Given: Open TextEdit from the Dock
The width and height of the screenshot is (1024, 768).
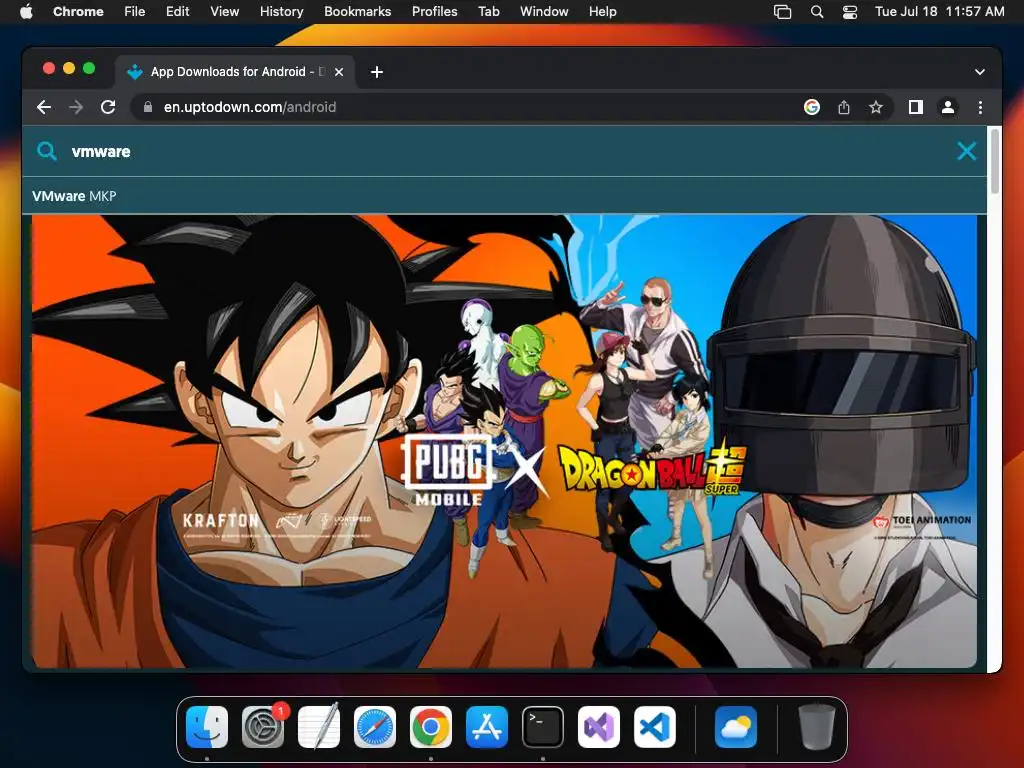Looking at the screenshot, I should coord(319,727).
